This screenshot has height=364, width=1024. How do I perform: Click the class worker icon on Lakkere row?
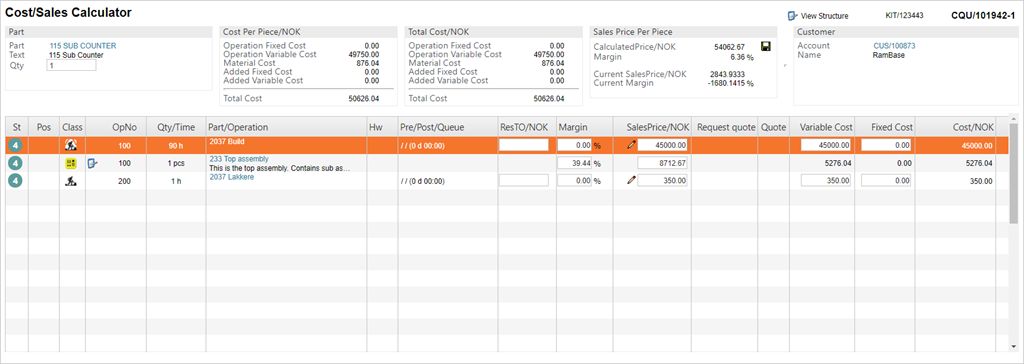coord(71,182)
